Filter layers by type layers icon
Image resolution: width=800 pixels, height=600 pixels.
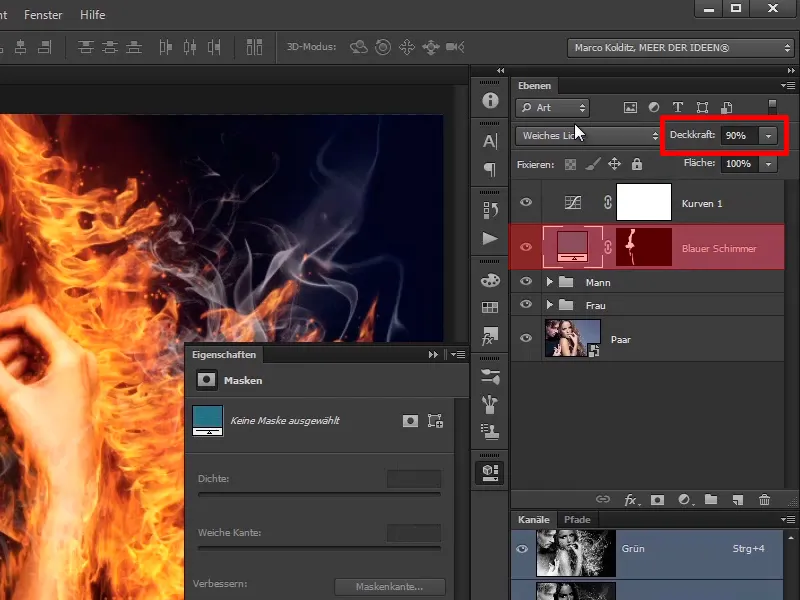(678, 107)
